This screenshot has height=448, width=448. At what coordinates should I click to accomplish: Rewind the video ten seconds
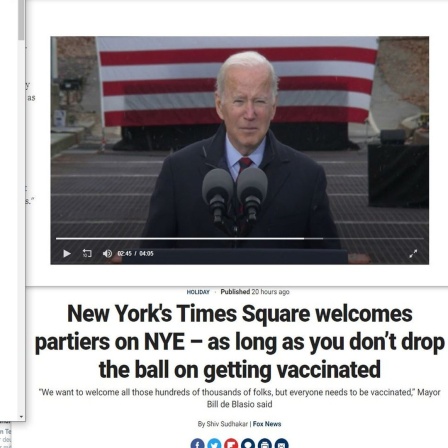87,254
